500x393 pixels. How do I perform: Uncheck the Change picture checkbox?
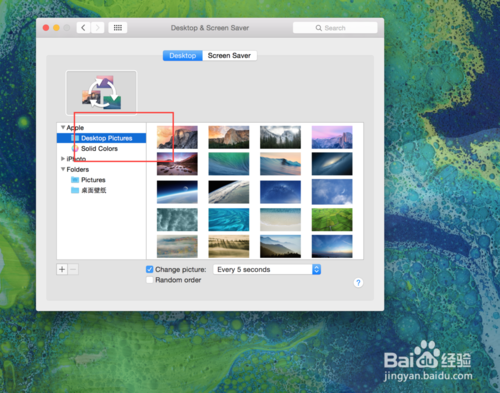point(150,269)
